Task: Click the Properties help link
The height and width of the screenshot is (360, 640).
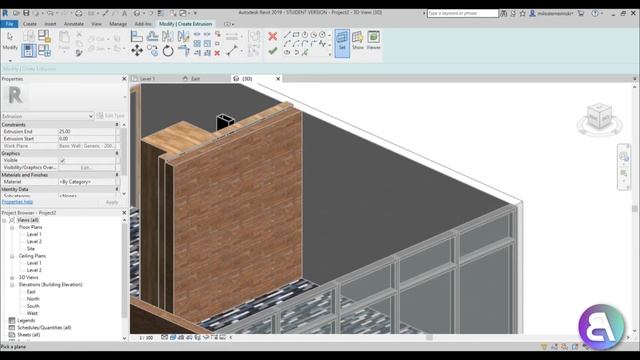Action: click(x=17, y=202)
